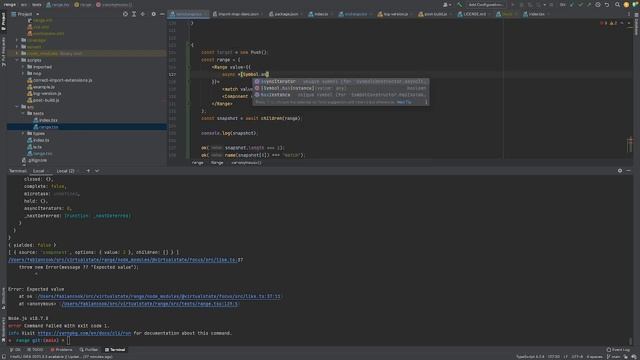Expand the node_modules library root folder

(17, 53)
